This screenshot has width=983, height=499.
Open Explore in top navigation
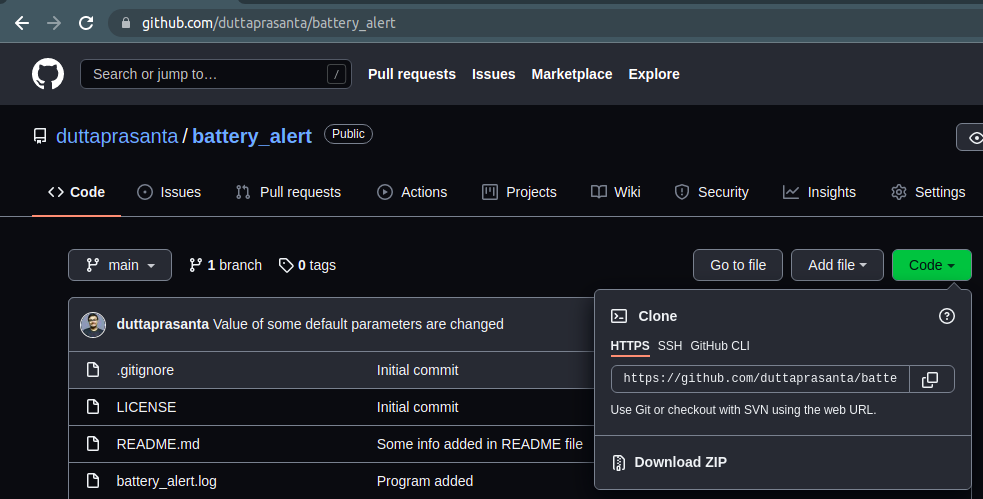point(654,74)
